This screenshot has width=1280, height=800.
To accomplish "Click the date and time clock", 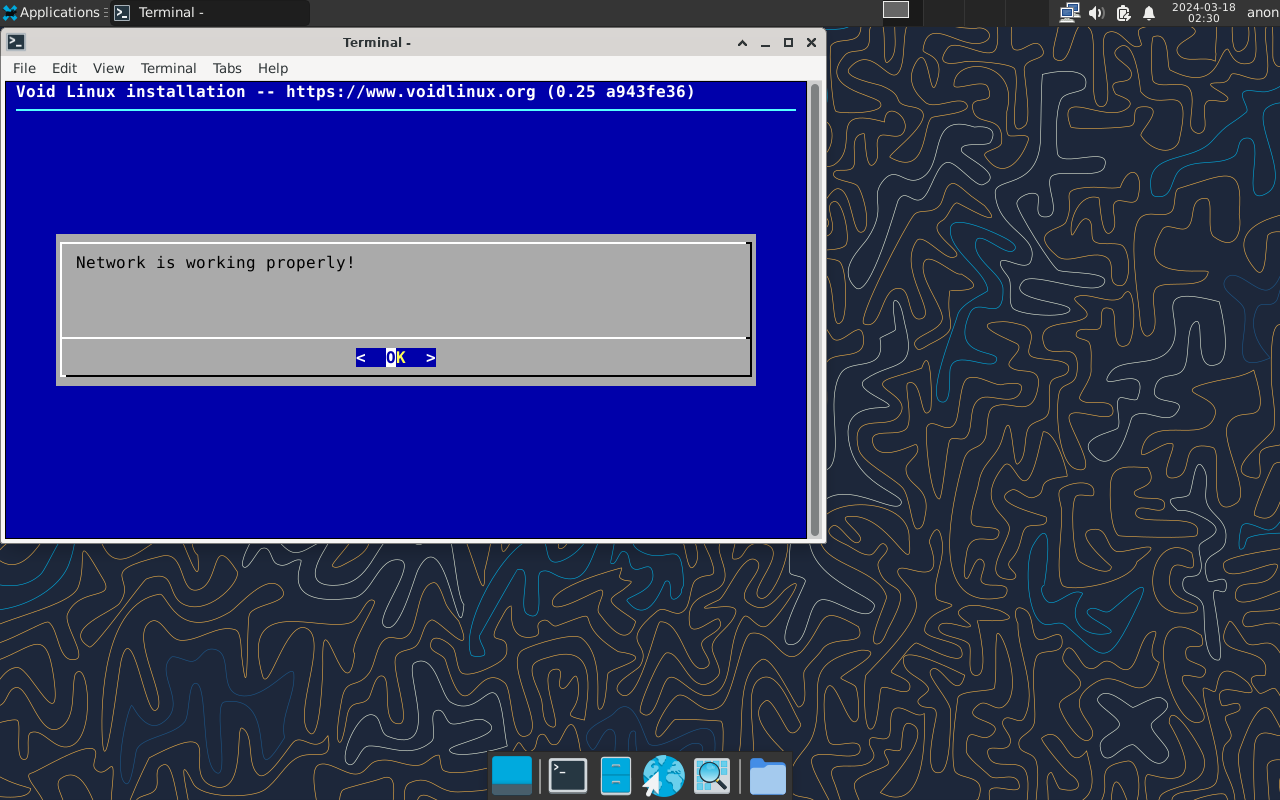I will (1203, 13).
